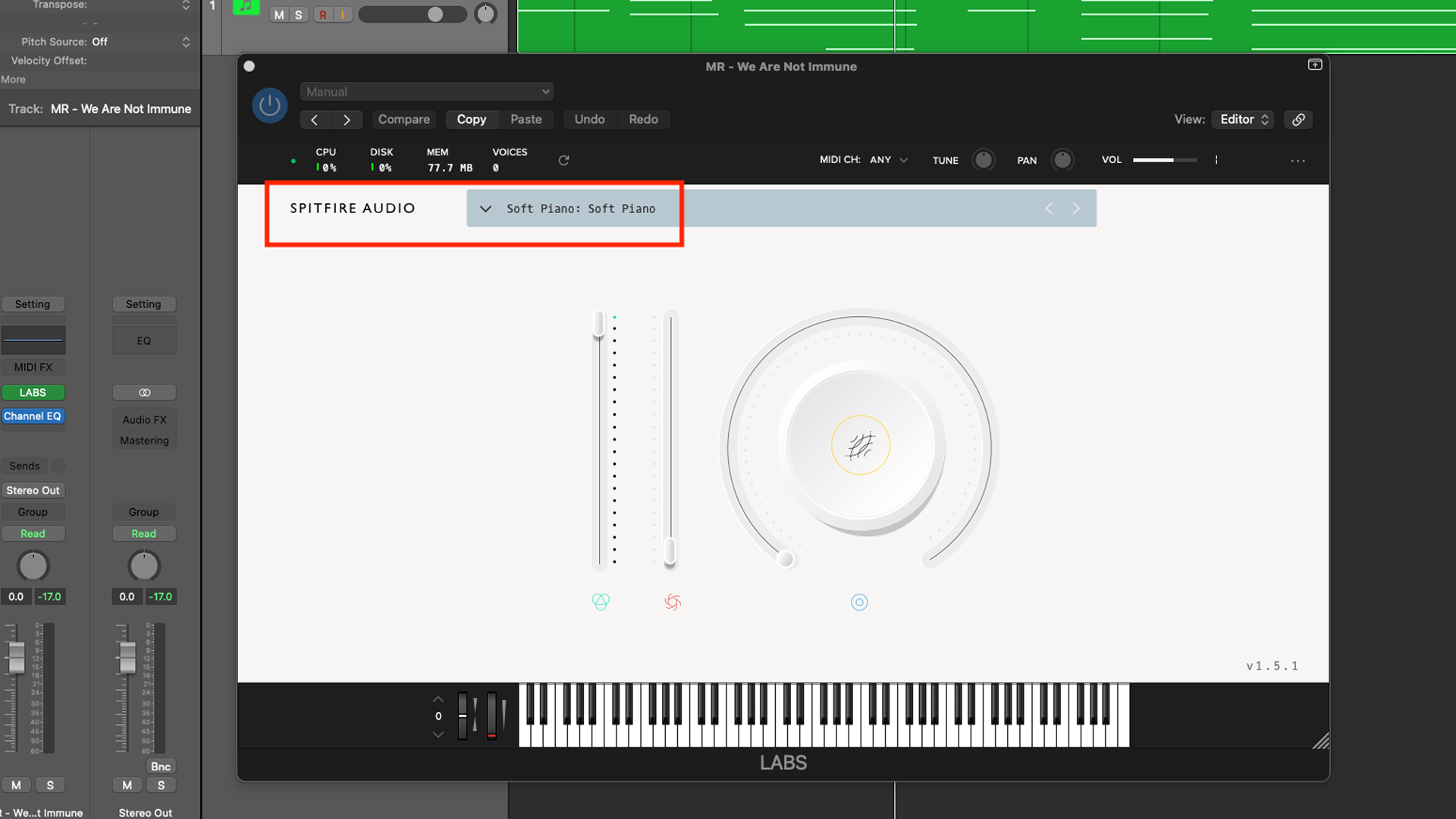Screen dimensions: 1456x819
Task: Click the green track instrument icon
Action: (x=246, y=8)
